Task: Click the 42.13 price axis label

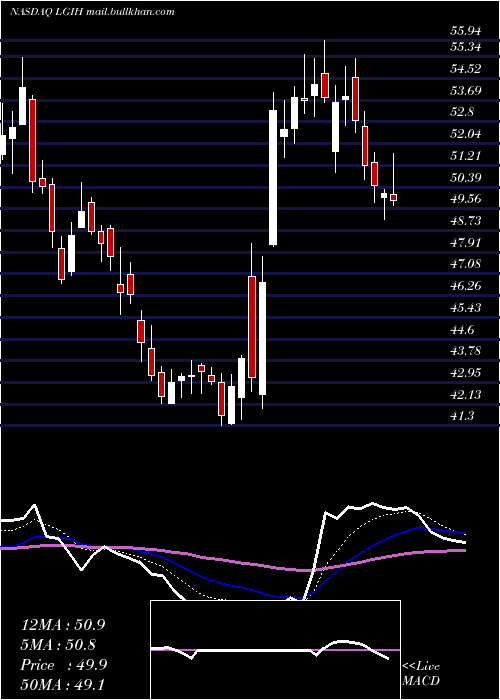Action: (x=466, y=394)
